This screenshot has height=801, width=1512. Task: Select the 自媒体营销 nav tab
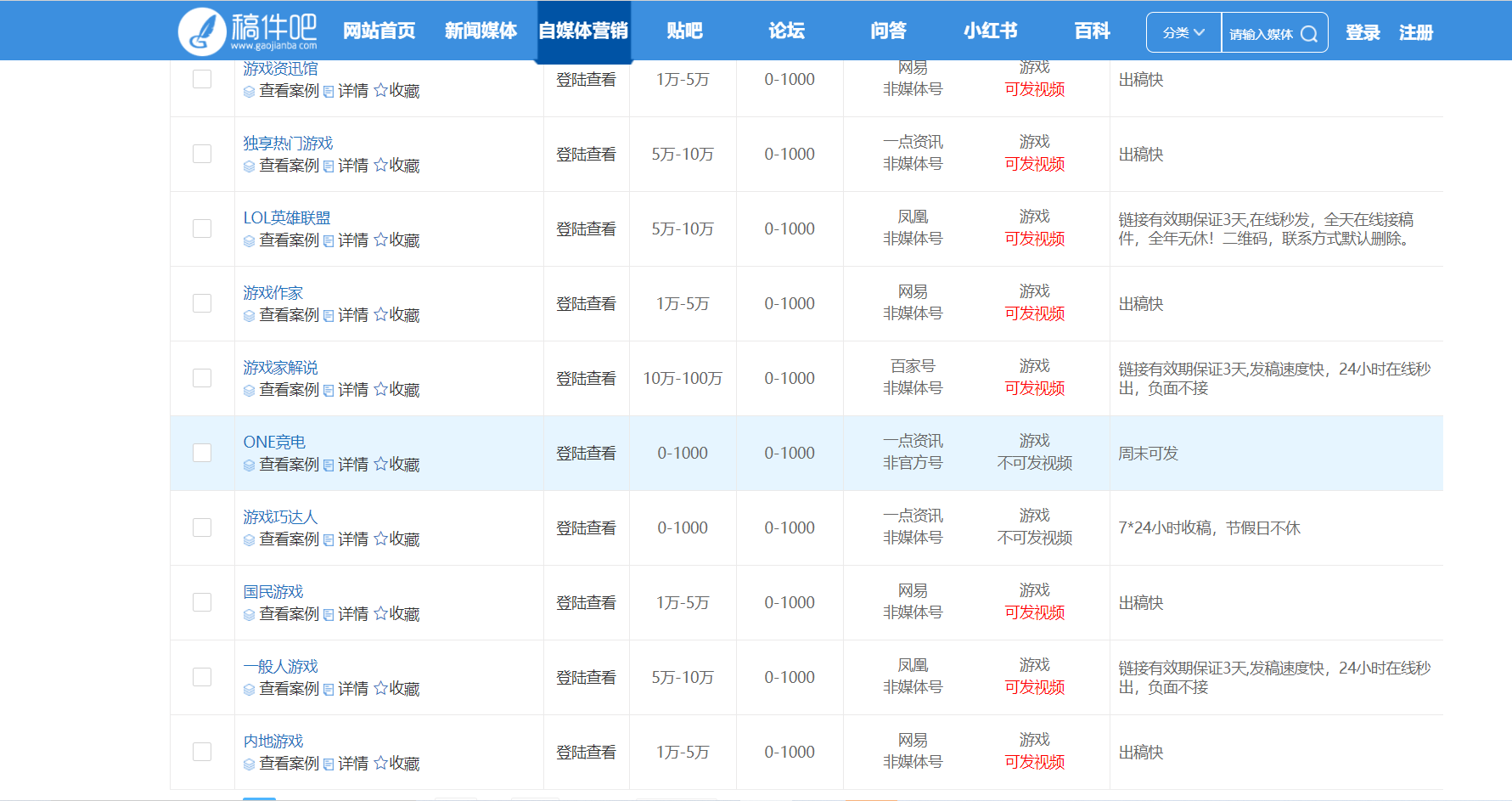point(583,31)
